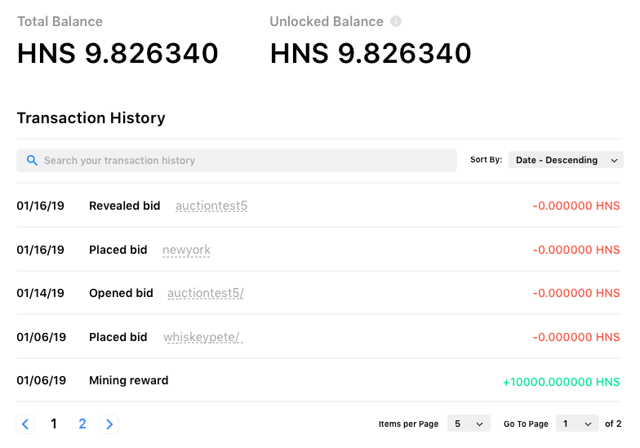Open the whiskeypete/ domain link
The width and height of the screenshot is (640, 448).
[203, 337]
